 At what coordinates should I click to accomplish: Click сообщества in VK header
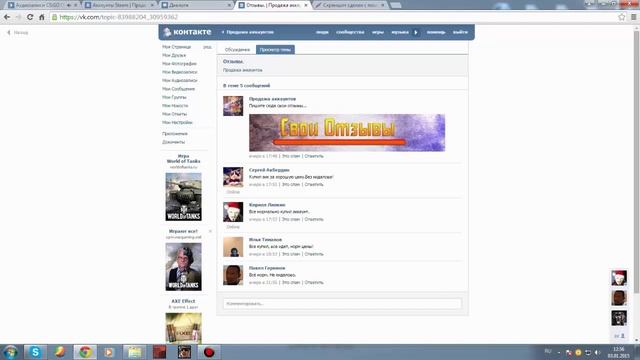(350, 32)
